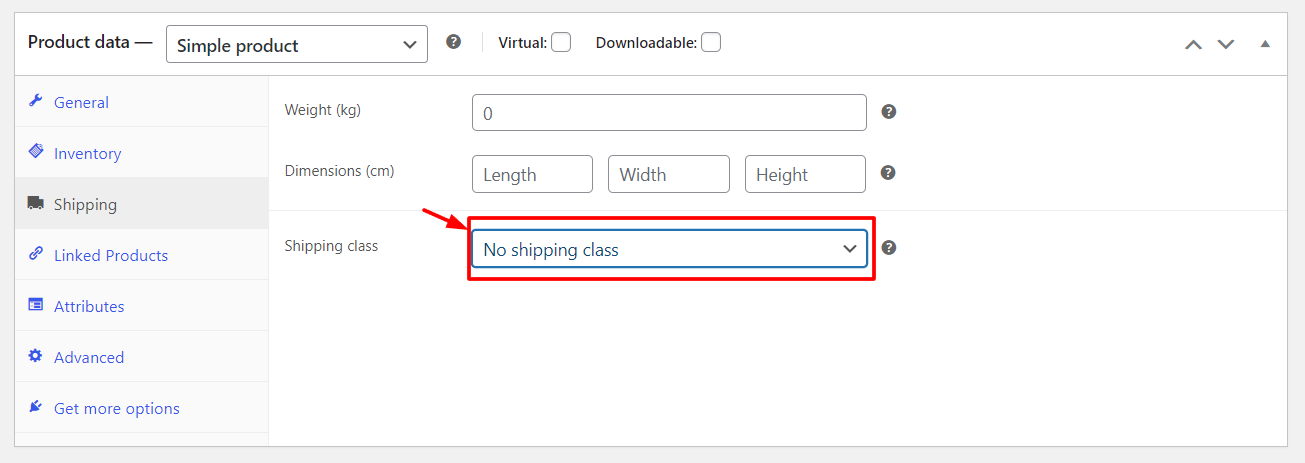The width and height of the screenshot is (1305, 463).
Task: Click the General wrench icon
Action: 36,101
